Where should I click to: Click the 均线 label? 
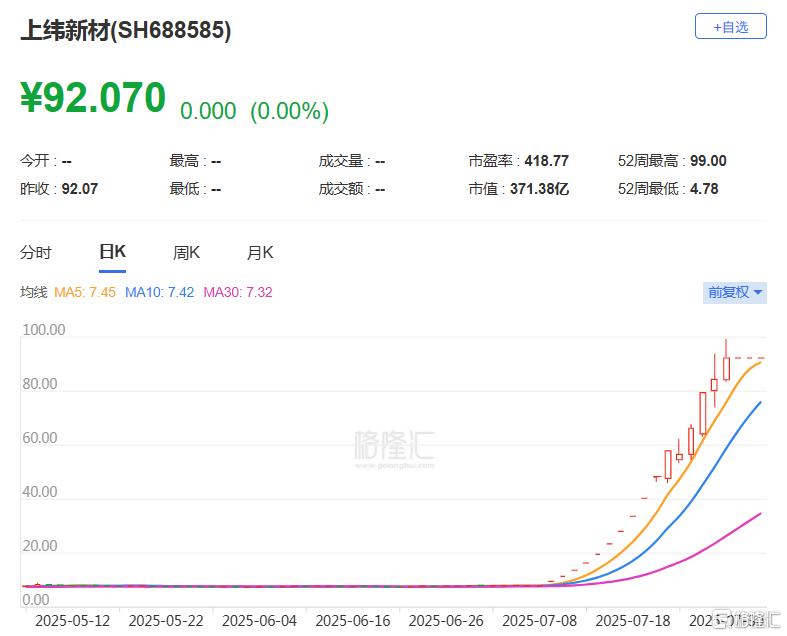(34, 292)
